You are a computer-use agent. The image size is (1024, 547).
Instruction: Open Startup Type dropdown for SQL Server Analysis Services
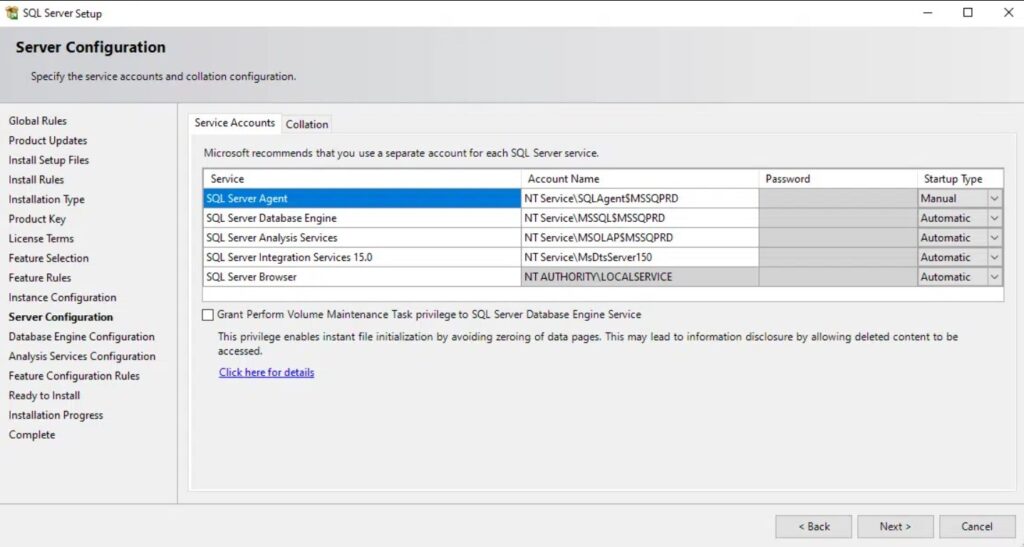coord(994,238)
